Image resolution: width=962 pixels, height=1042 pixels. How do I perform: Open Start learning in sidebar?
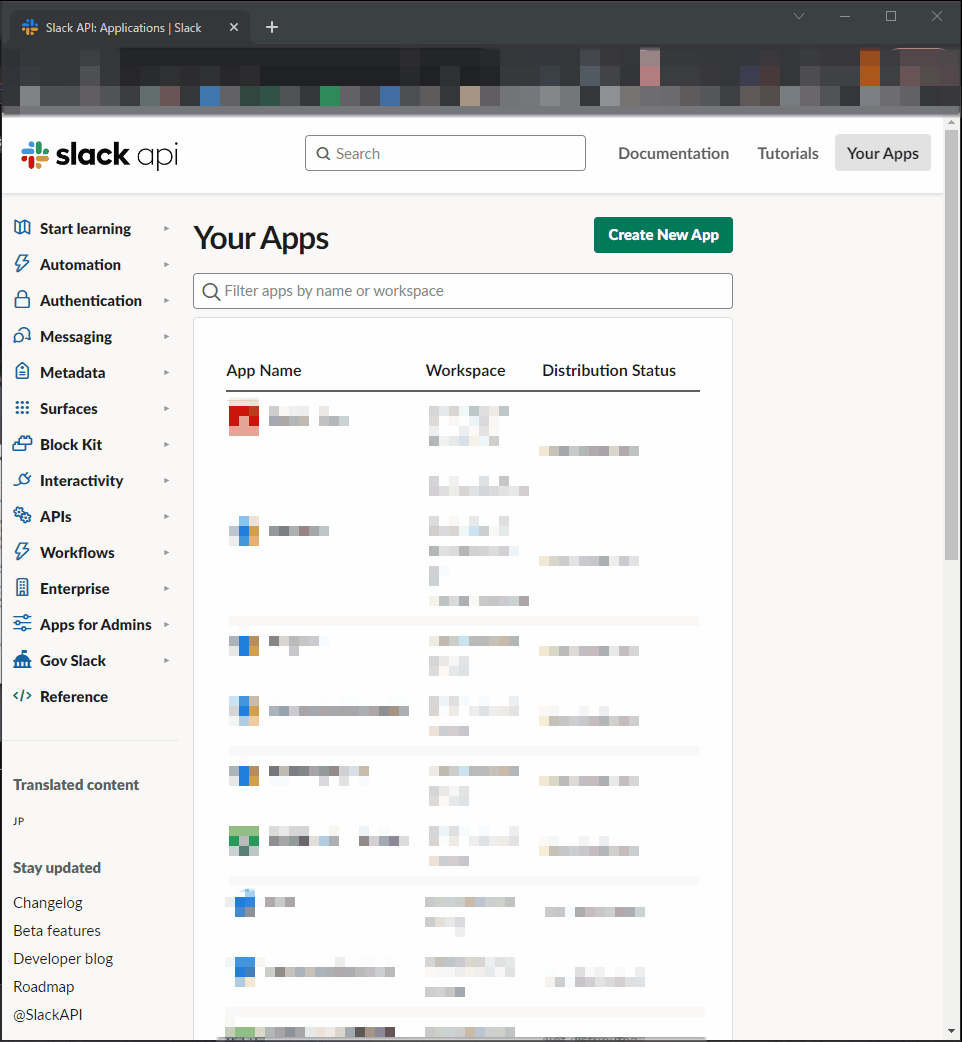tap(85, 229)
